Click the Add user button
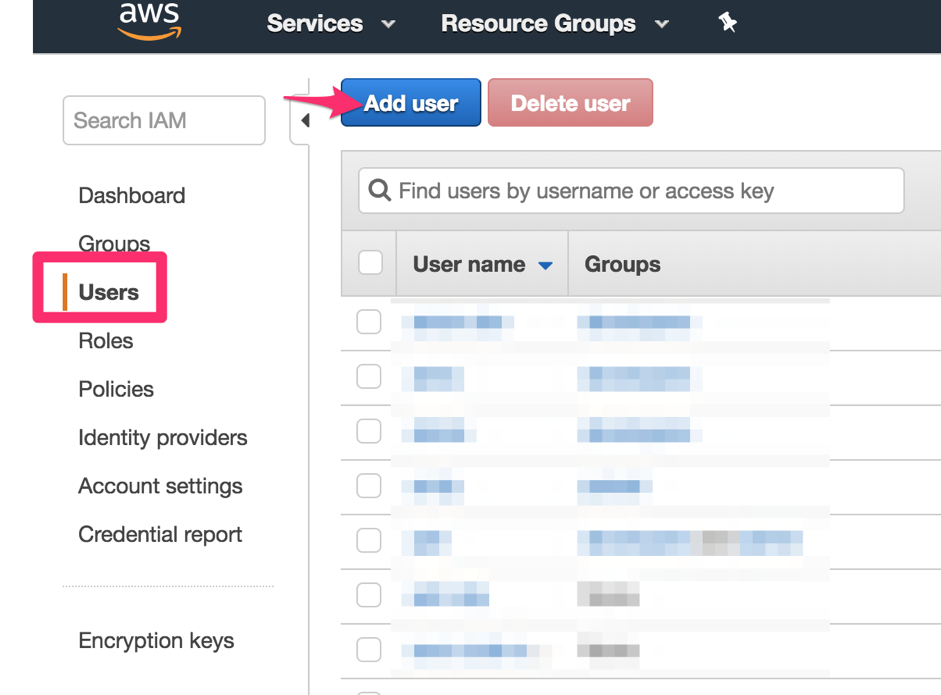Viewport: 941px width, 695px height. pyautogui.click(x=410, y=103)
